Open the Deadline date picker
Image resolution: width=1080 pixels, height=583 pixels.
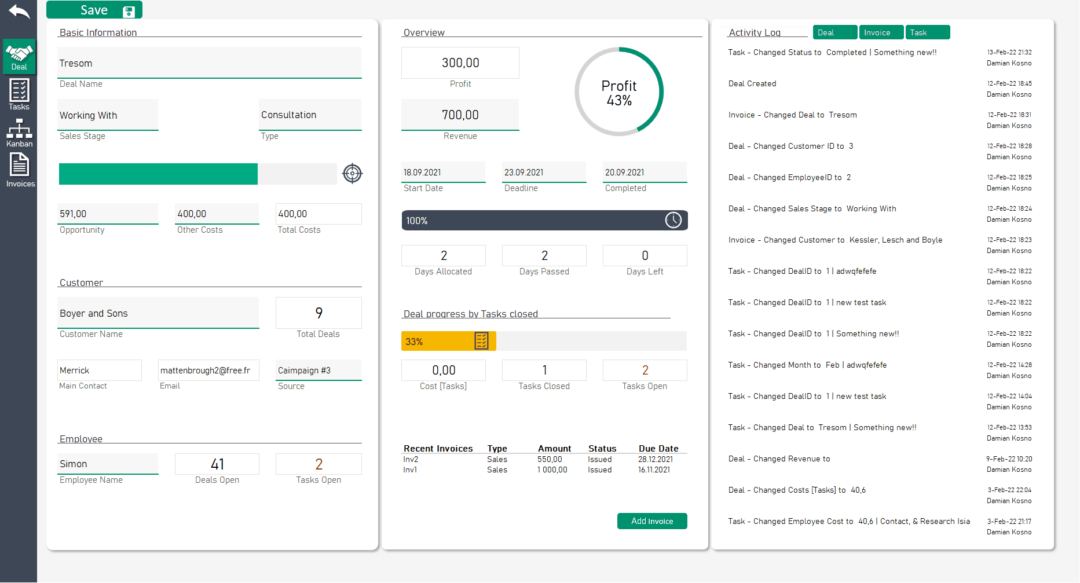point(544,172)
